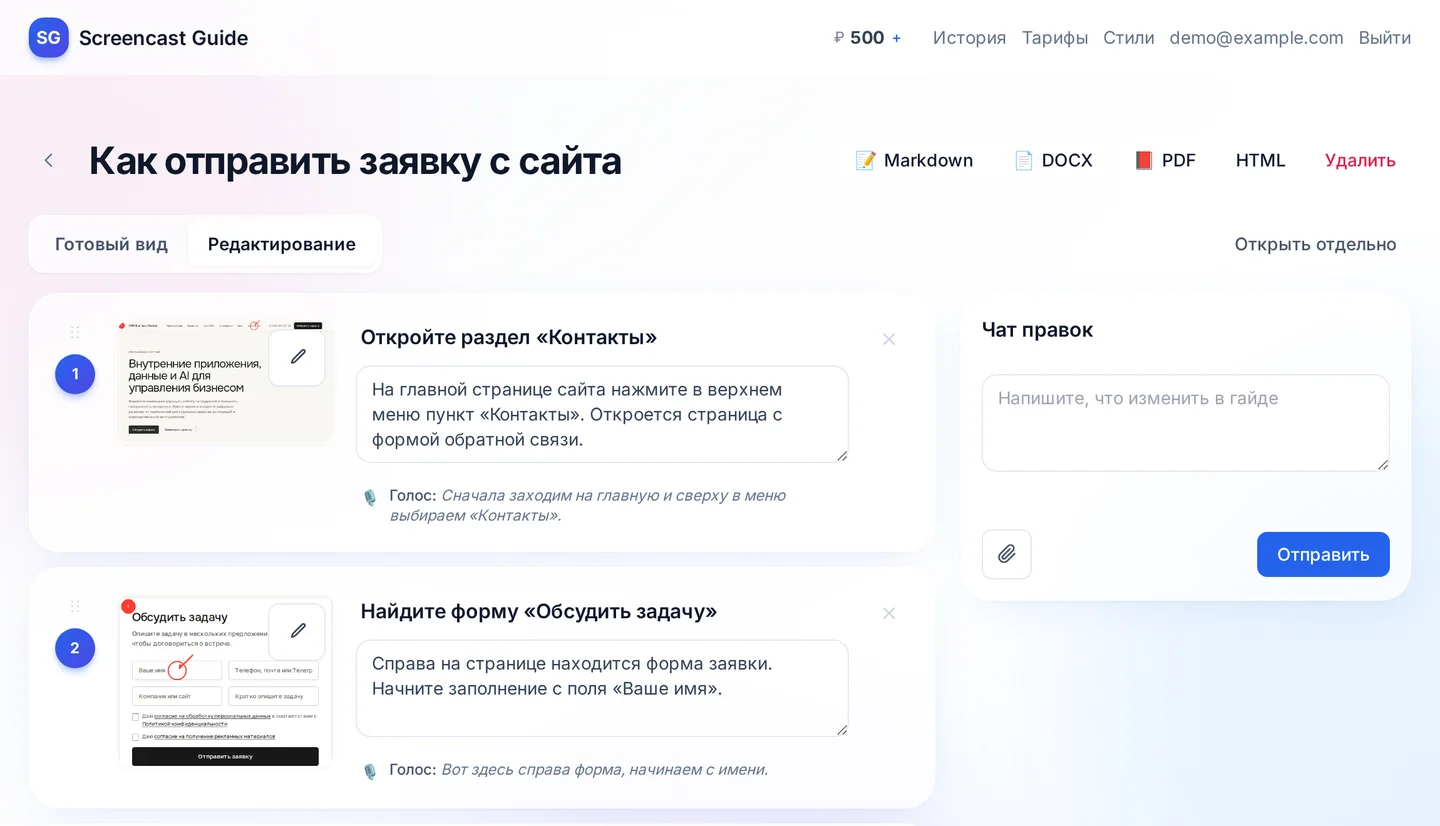Edit screenshot of step 1 with pencil
The width and height of the screenshot is (1440, 826).
(297, 357)
